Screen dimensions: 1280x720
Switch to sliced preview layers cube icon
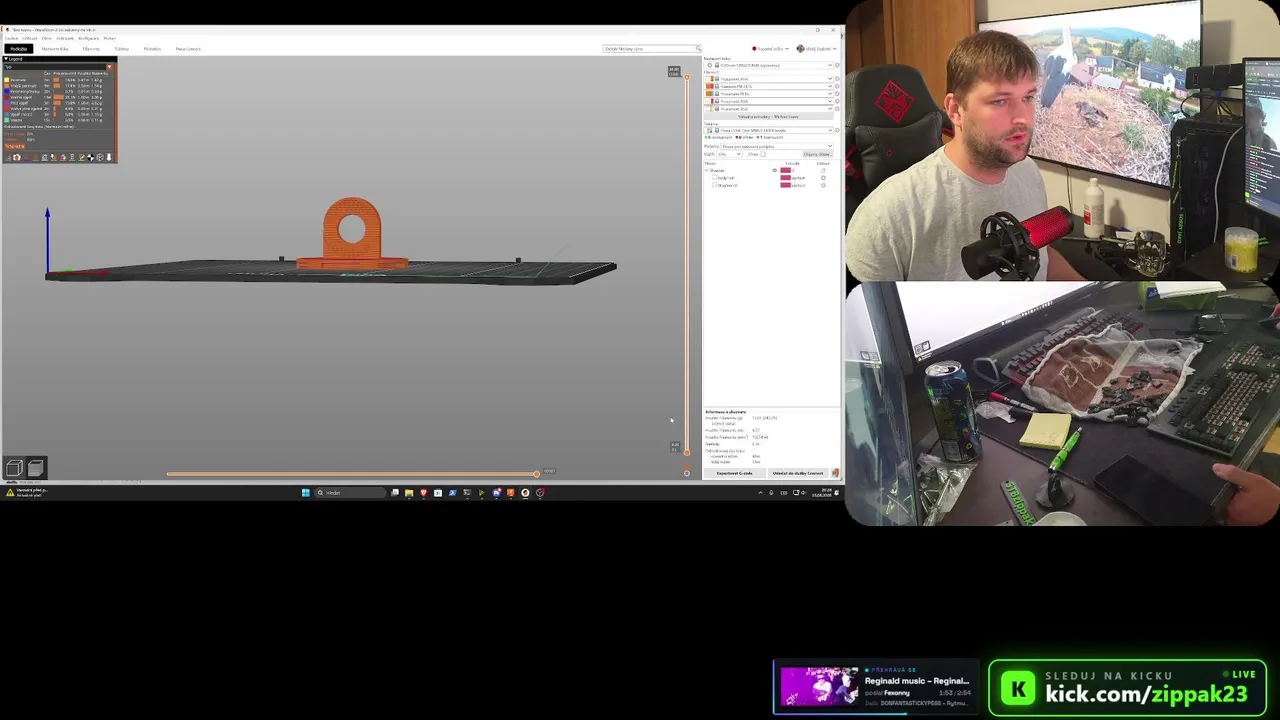tap(35, 468)
